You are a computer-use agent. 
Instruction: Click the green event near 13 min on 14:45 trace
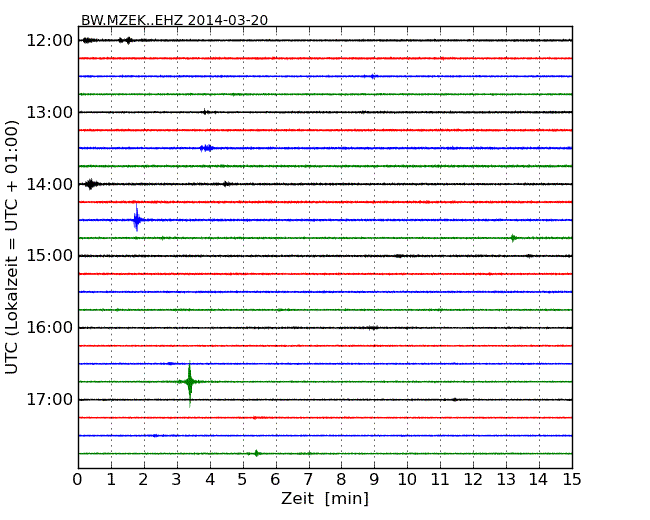[x=513, y=238]
